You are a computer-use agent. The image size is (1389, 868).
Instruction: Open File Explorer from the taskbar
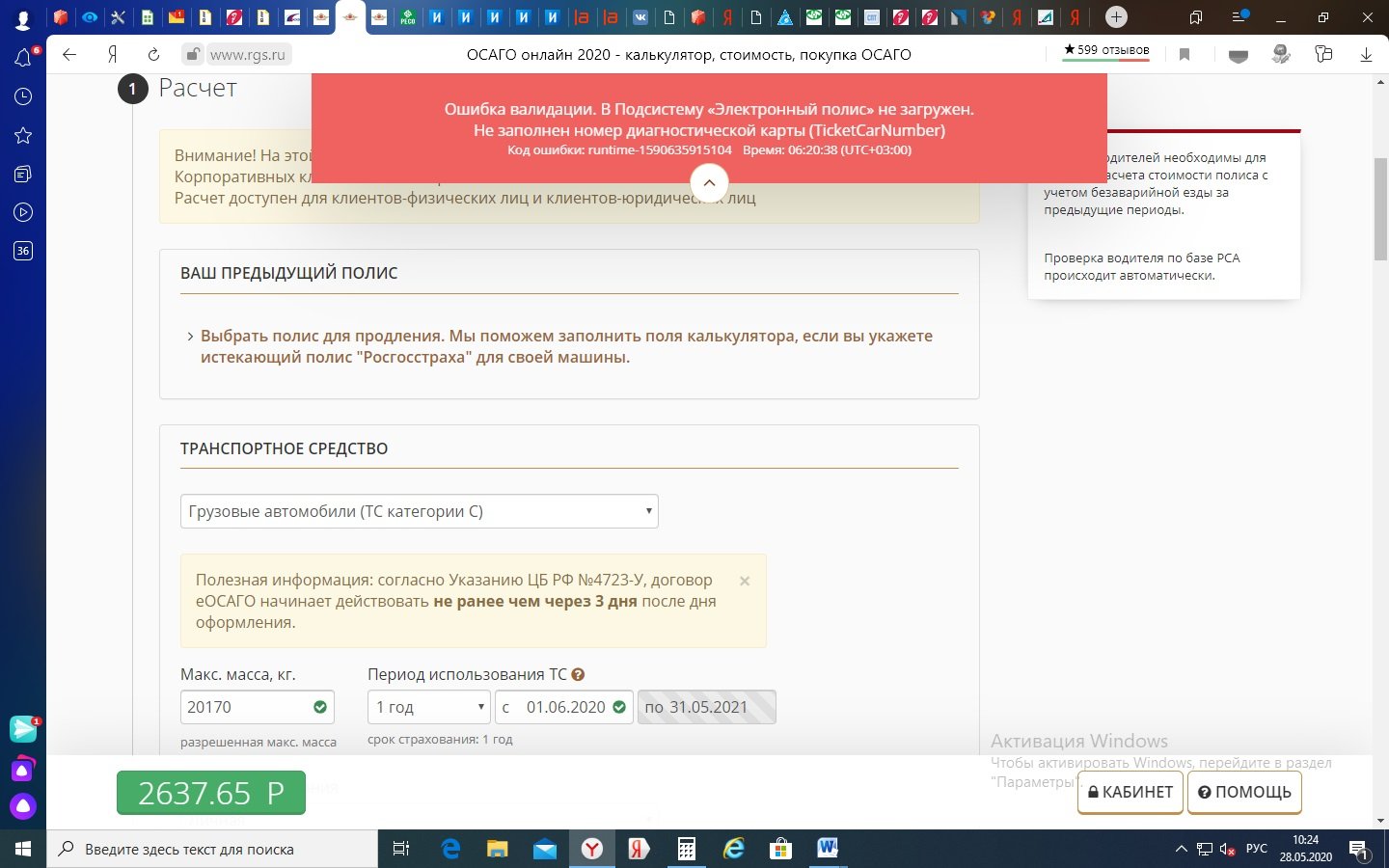[x=497, y=849]
